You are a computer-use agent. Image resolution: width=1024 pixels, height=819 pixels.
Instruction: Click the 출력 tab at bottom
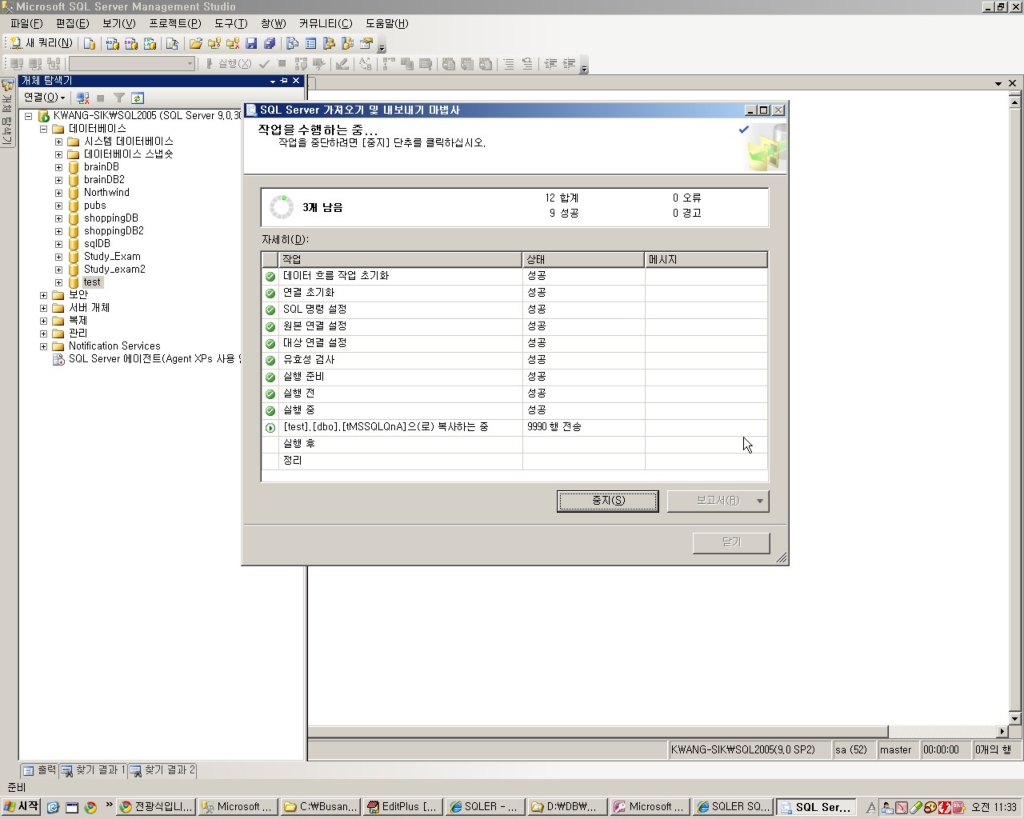(x=39, y=770)
